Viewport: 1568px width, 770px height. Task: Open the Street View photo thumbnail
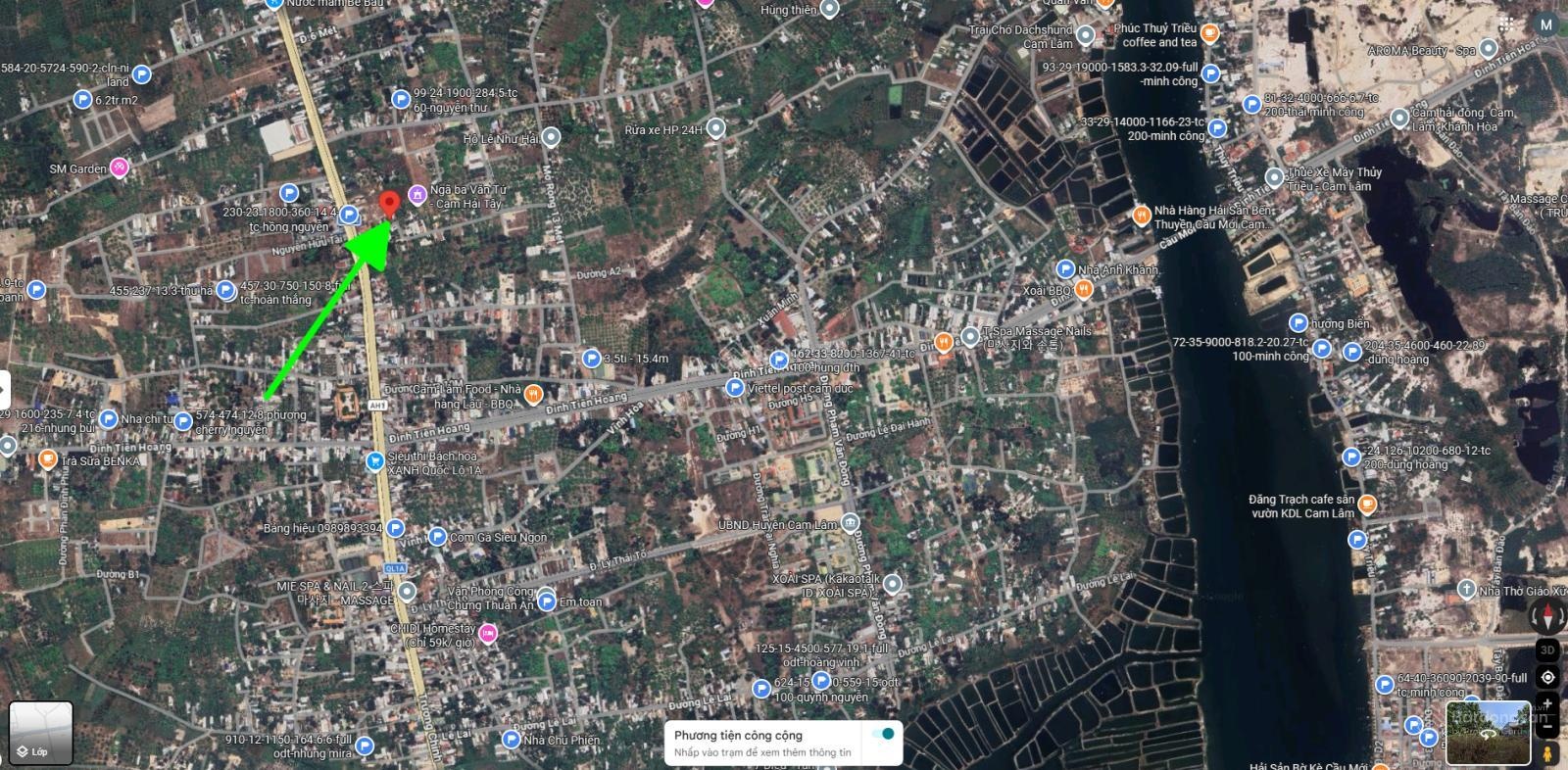pyautogui.click(x=1487, y=733)
